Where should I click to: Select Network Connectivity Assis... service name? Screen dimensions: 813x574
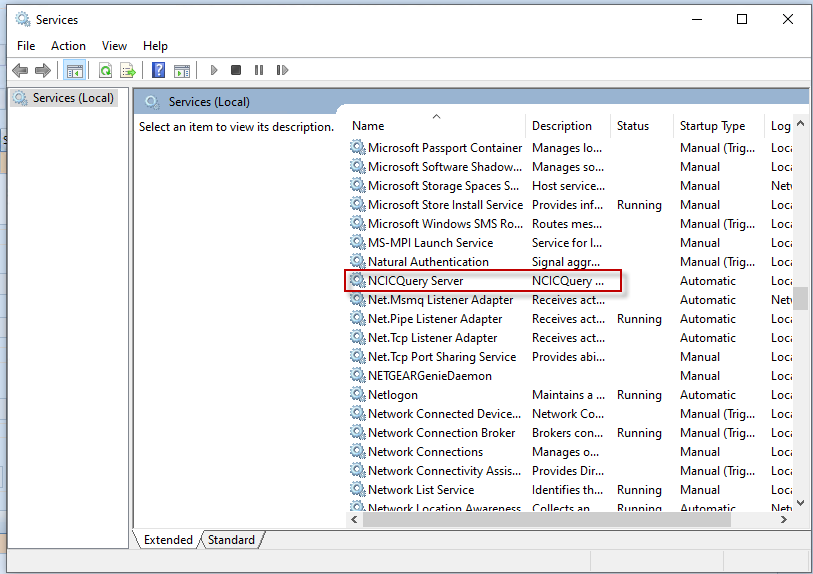coord(444,471)
